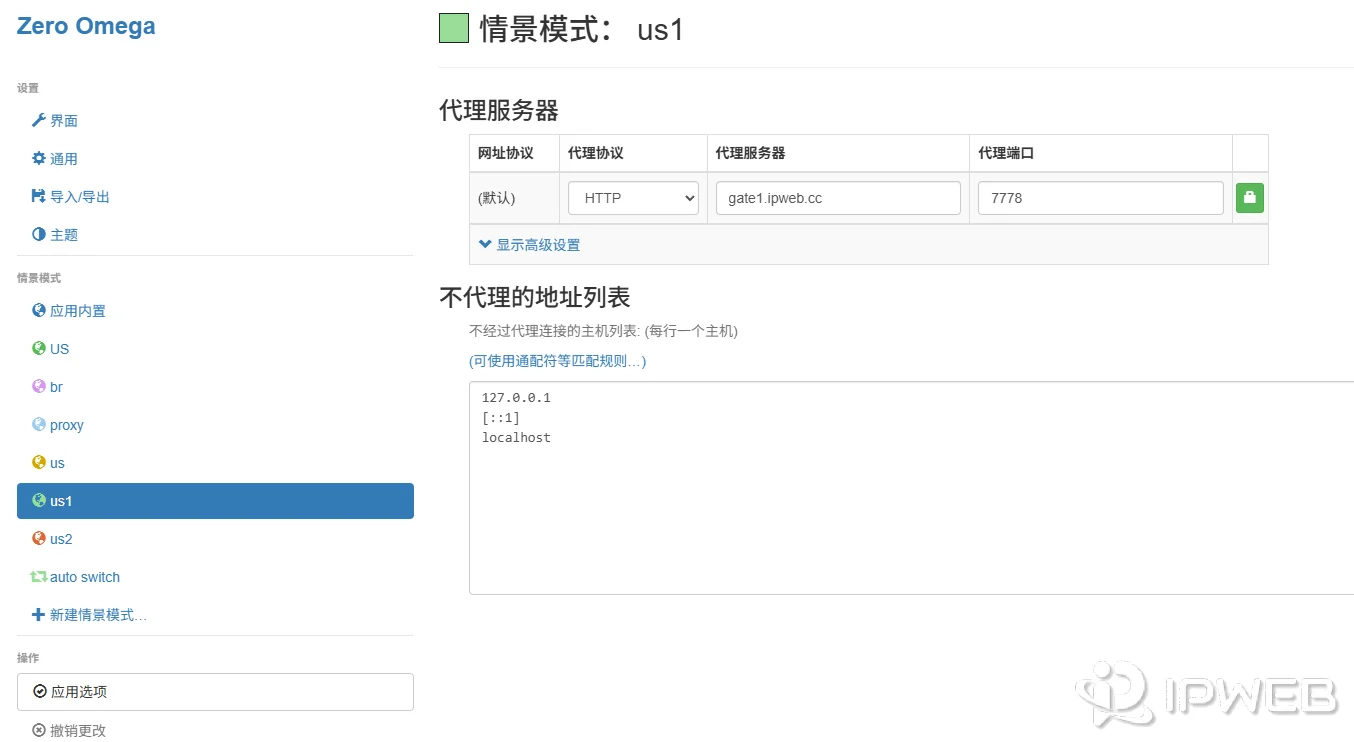Click the gear icon beside 通用
1354x742 pixels.
point(38,158)
